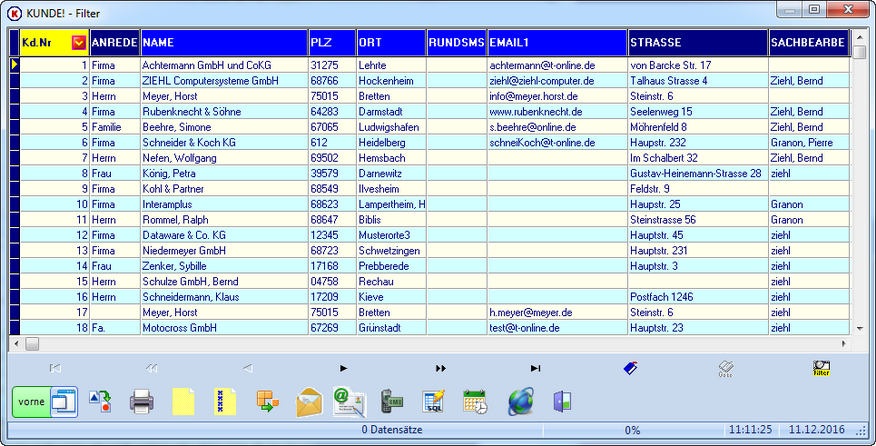Select the Beehre, Simone row name
The image size is (876, 446).
point(224,127)
